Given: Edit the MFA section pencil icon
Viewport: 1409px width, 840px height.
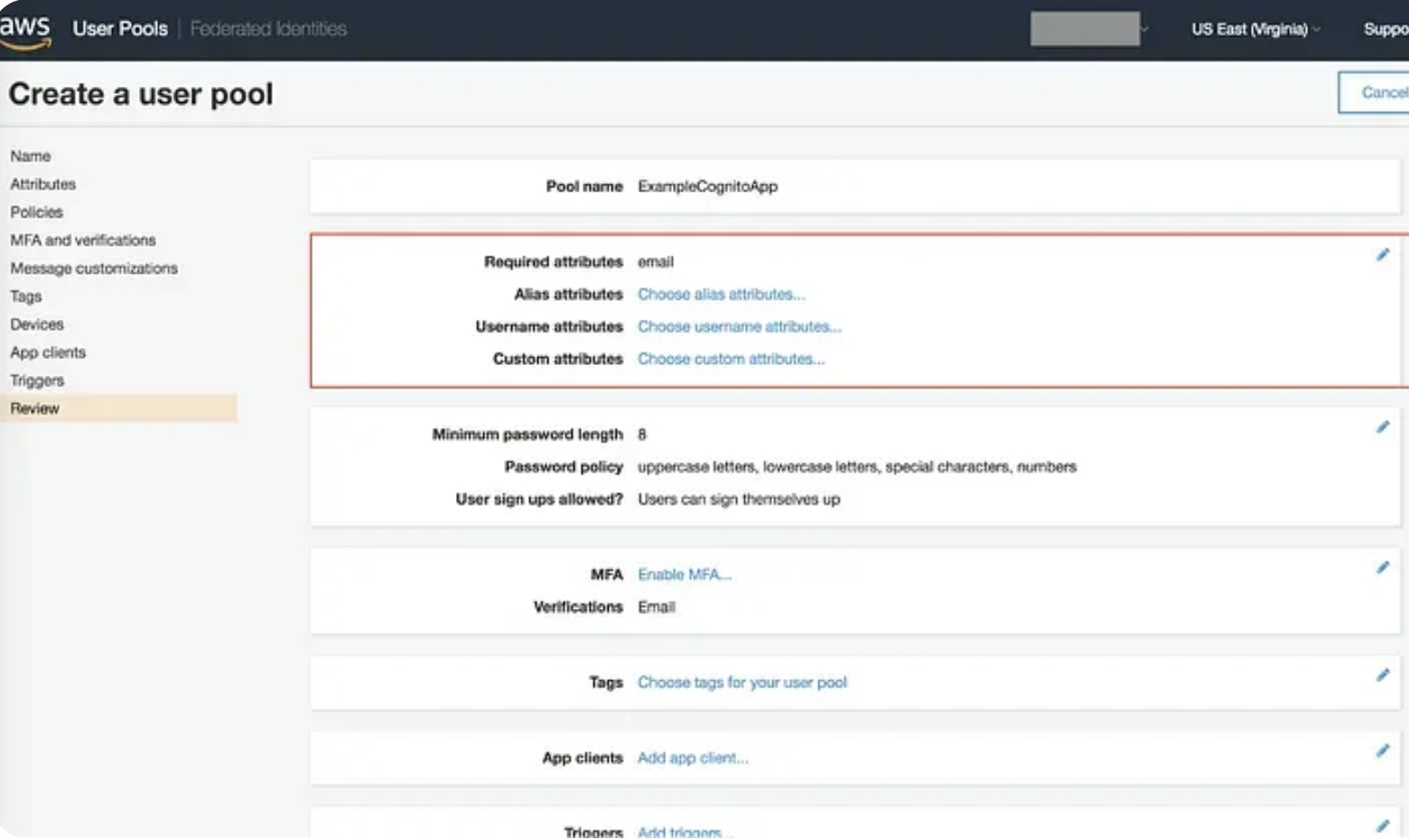Looking at the screenshot, I should (1382, 568).
